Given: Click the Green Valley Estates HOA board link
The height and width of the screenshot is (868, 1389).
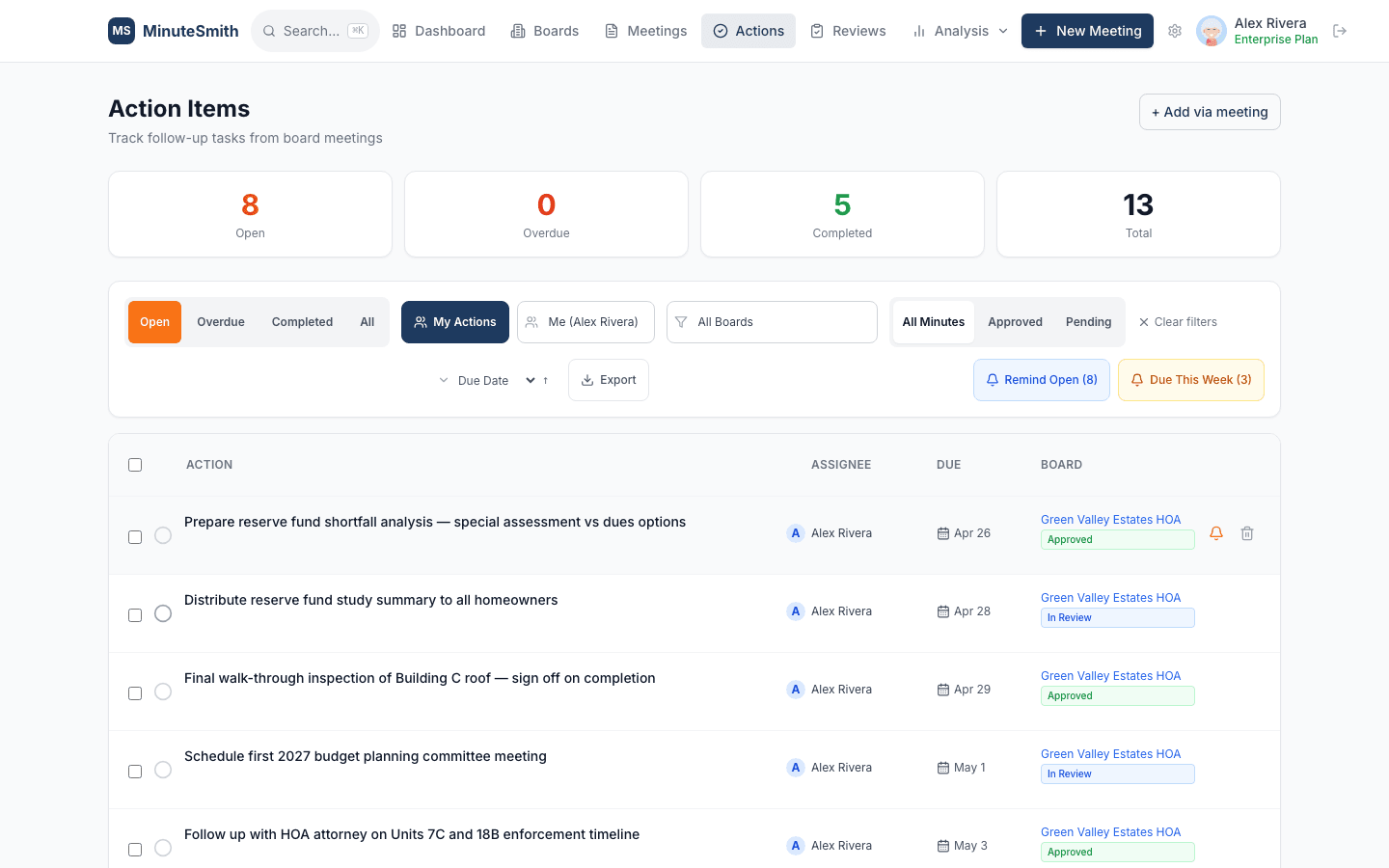Looking at the screenshot, I should [1110, 519].
